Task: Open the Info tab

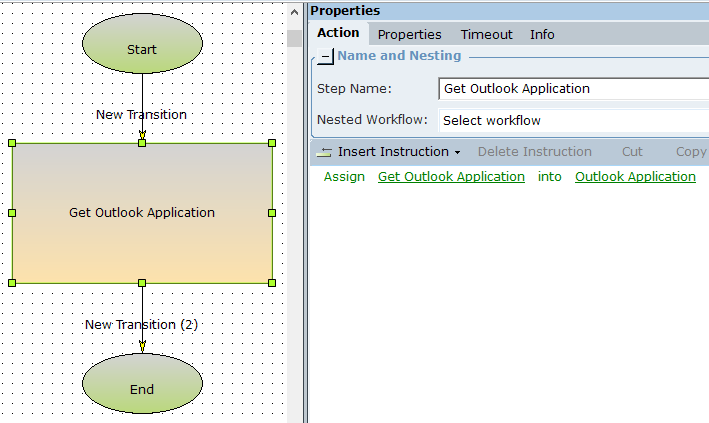Action: (542, 34)
